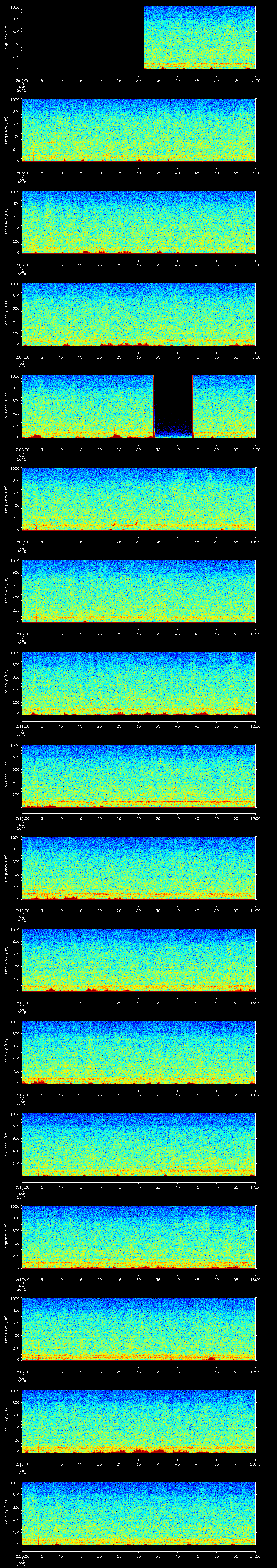Click the 2:04:00 start time label
277x1568 pixels.
tap(22, 80)
